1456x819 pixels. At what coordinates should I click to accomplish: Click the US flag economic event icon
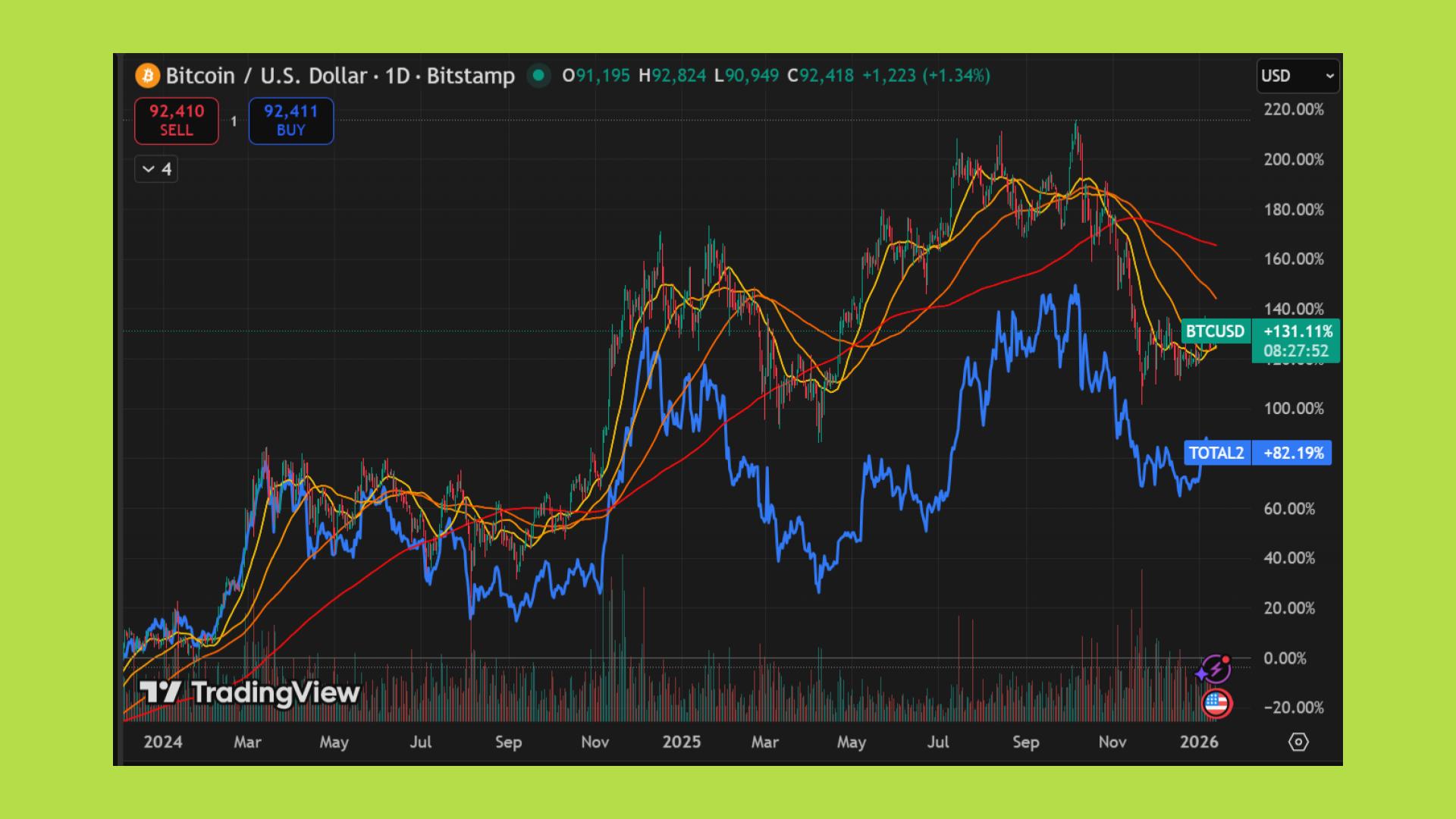[x=1216, y=704]
